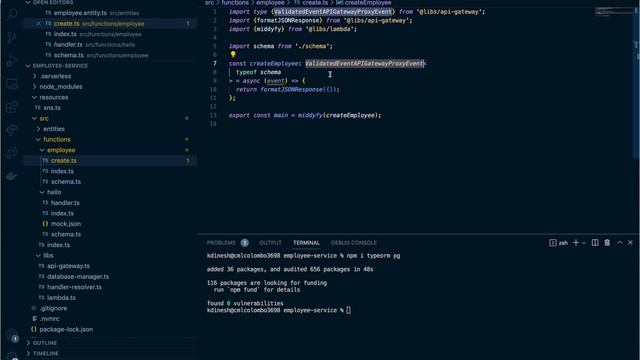This screenshot has height=360, width=640.
Task: Kill terminal with the trash icon
Action: [x=607, y=242]
